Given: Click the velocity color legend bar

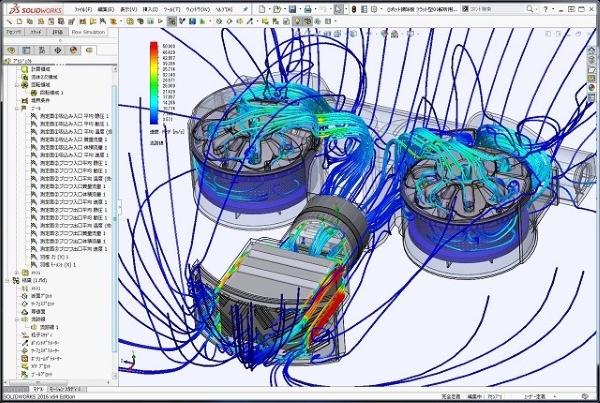Looking at the screenshot, I should [x=151, y=84].
